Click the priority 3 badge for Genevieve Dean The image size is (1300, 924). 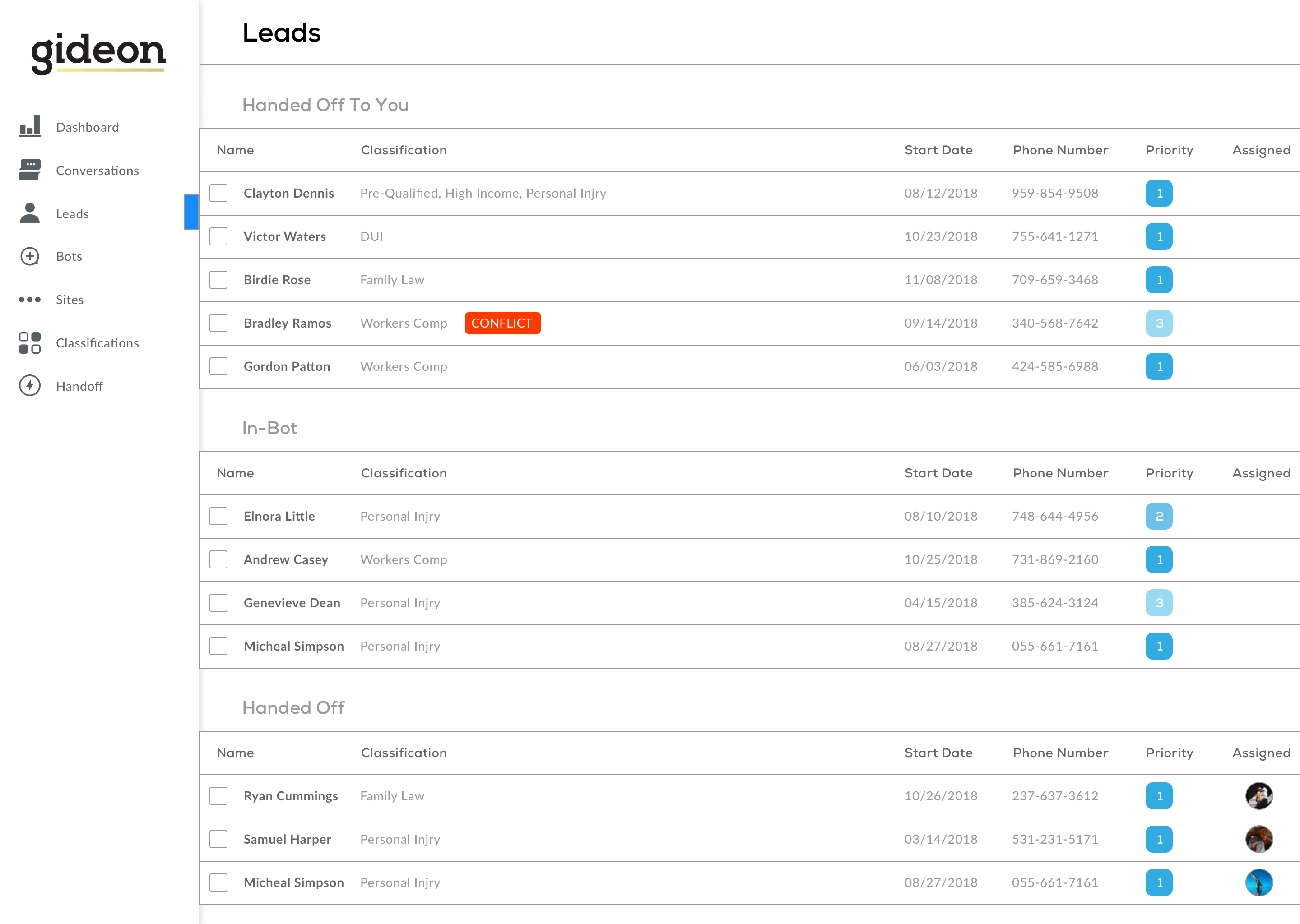pyautogui.click(x=1159, y=602)
